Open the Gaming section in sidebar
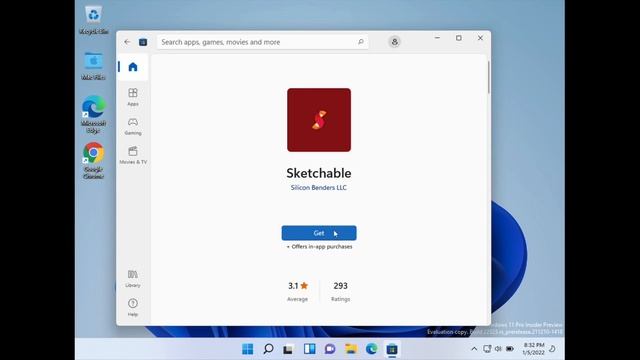 pyautogui.click(x=133, y=126)
